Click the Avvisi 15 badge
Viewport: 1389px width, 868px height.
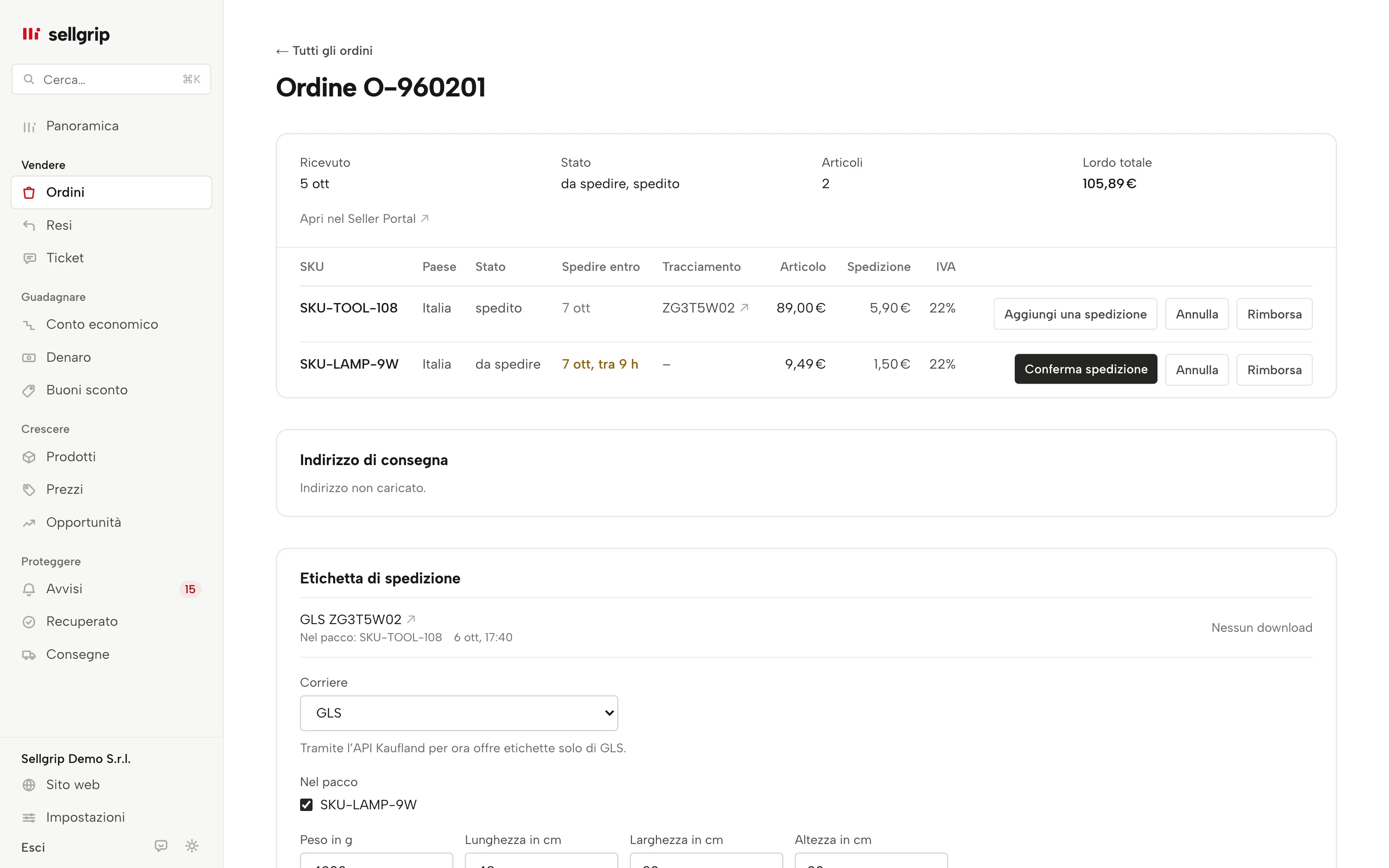190,589
